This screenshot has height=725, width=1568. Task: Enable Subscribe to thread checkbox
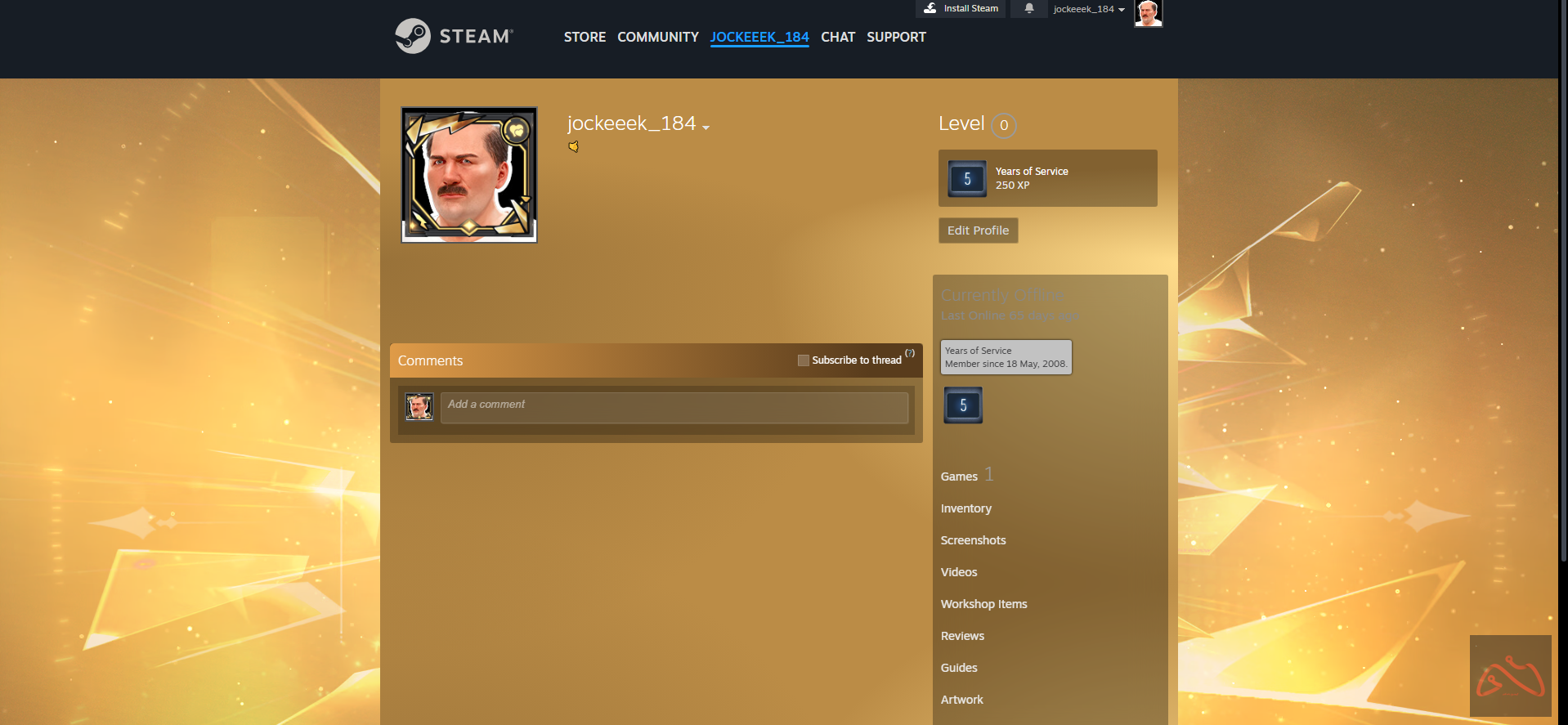click(x=804, y=360)
